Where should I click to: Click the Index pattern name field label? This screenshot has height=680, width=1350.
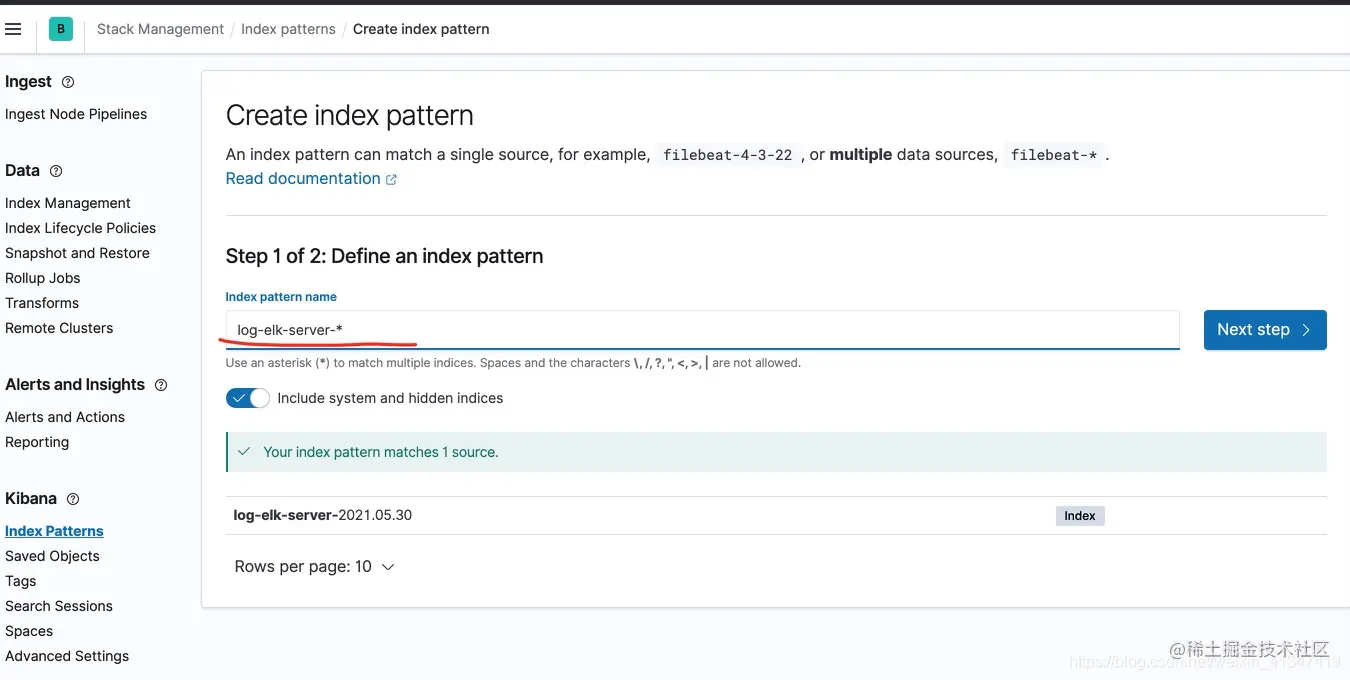point(281,297)
